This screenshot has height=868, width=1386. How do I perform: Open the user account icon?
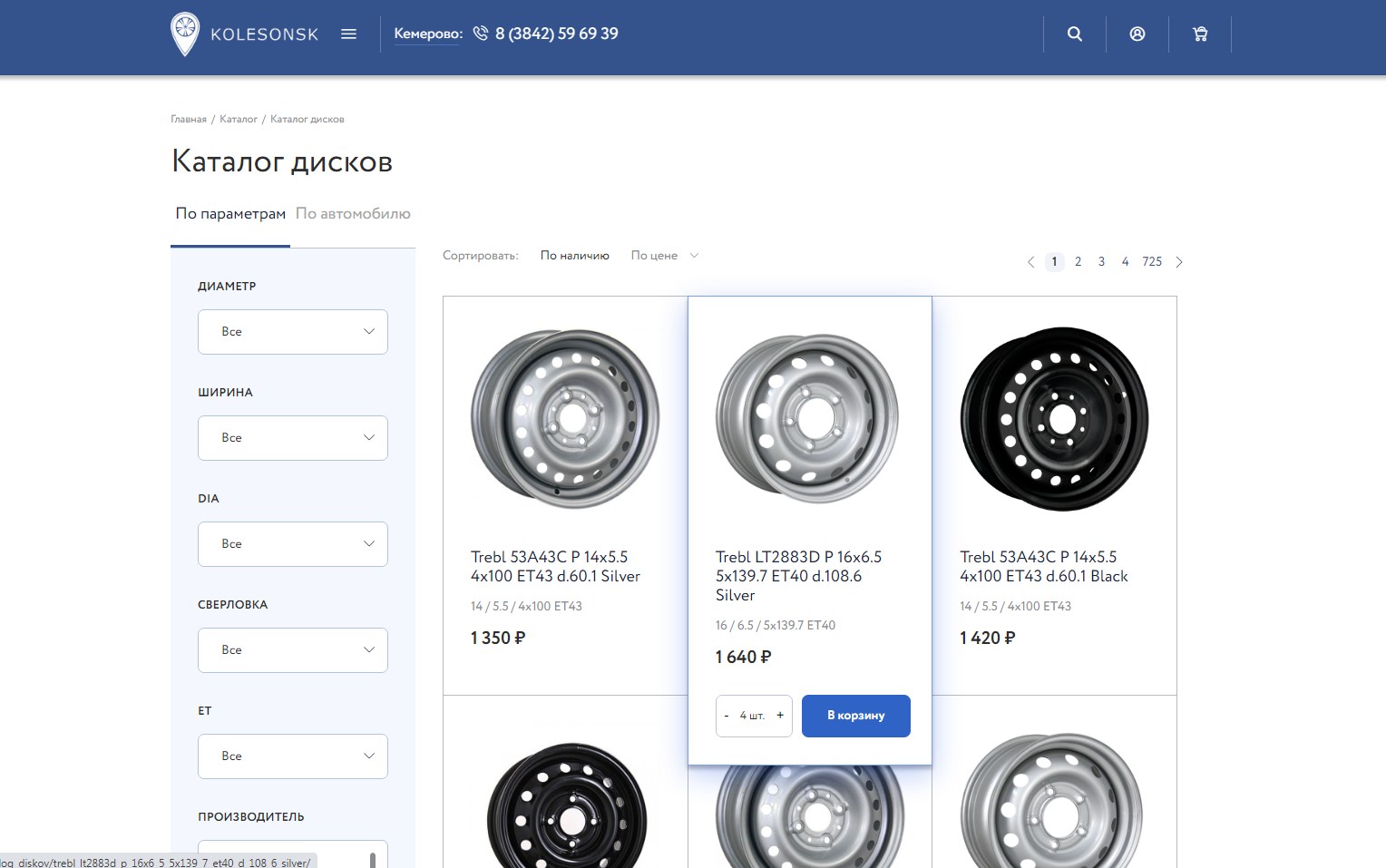pos(1137,34)
